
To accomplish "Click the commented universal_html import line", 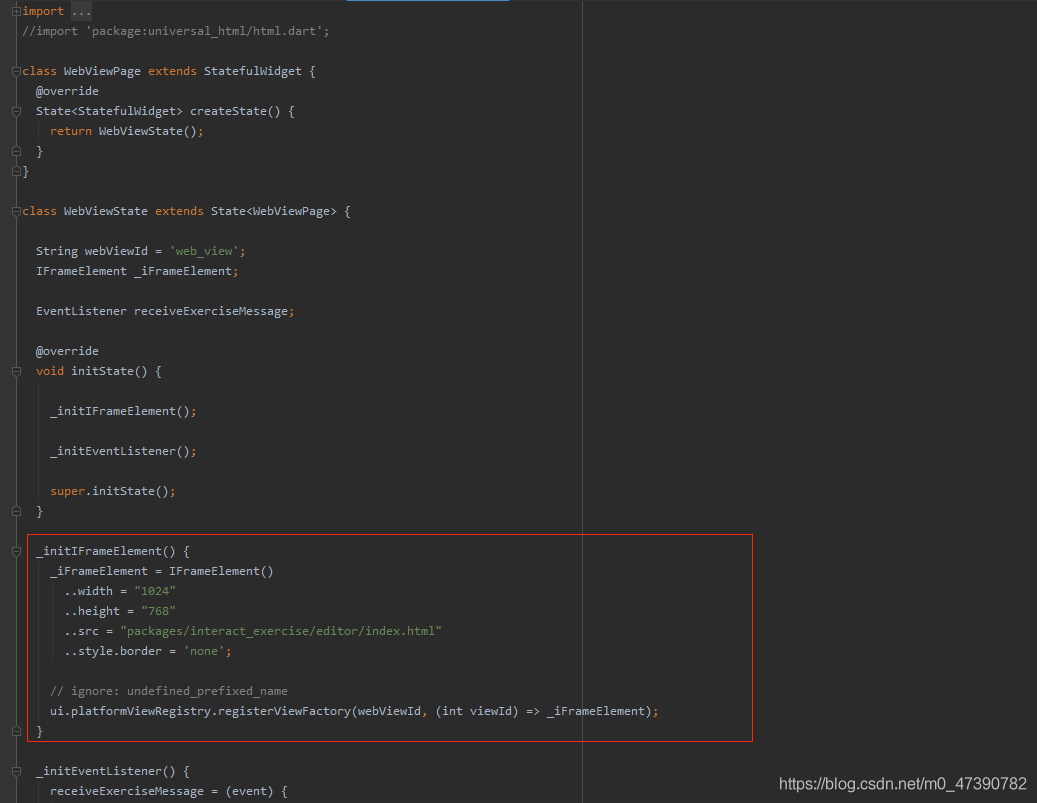I will (x=176, y=31).
